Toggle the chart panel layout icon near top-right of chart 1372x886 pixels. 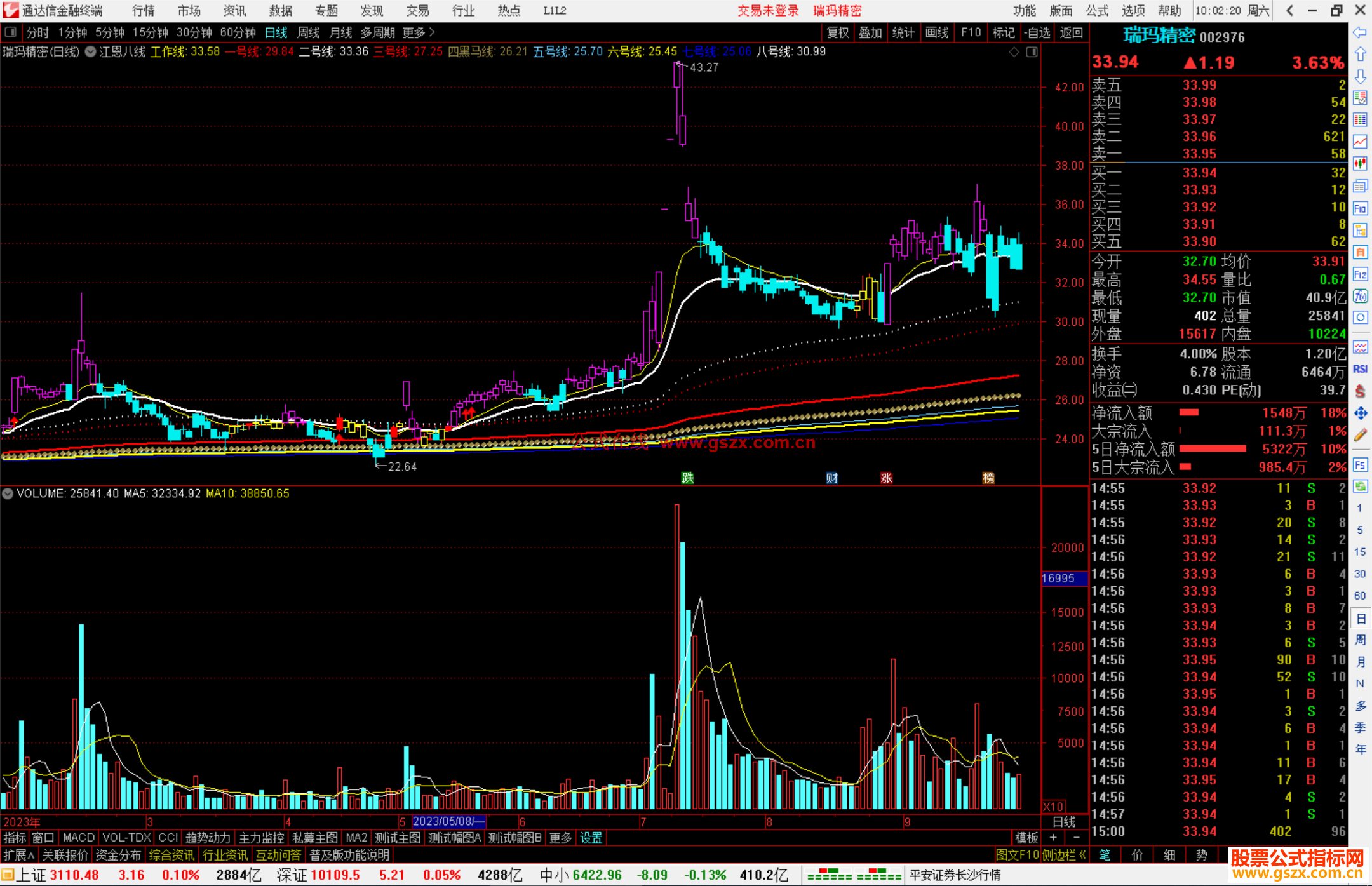(x=1032, y=52)
